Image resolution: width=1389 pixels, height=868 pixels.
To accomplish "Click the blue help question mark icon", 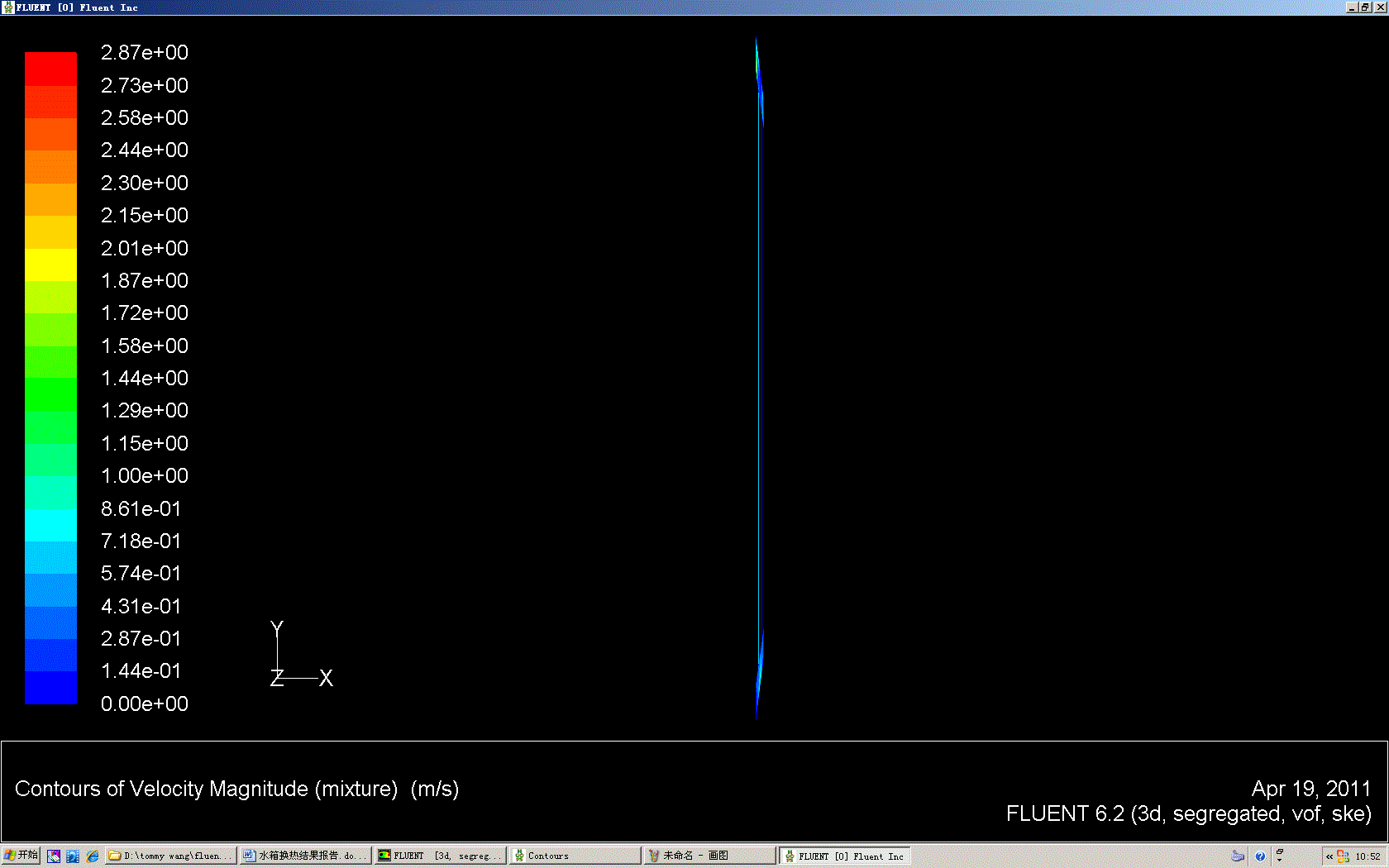I will click(x=1260, y=856).
